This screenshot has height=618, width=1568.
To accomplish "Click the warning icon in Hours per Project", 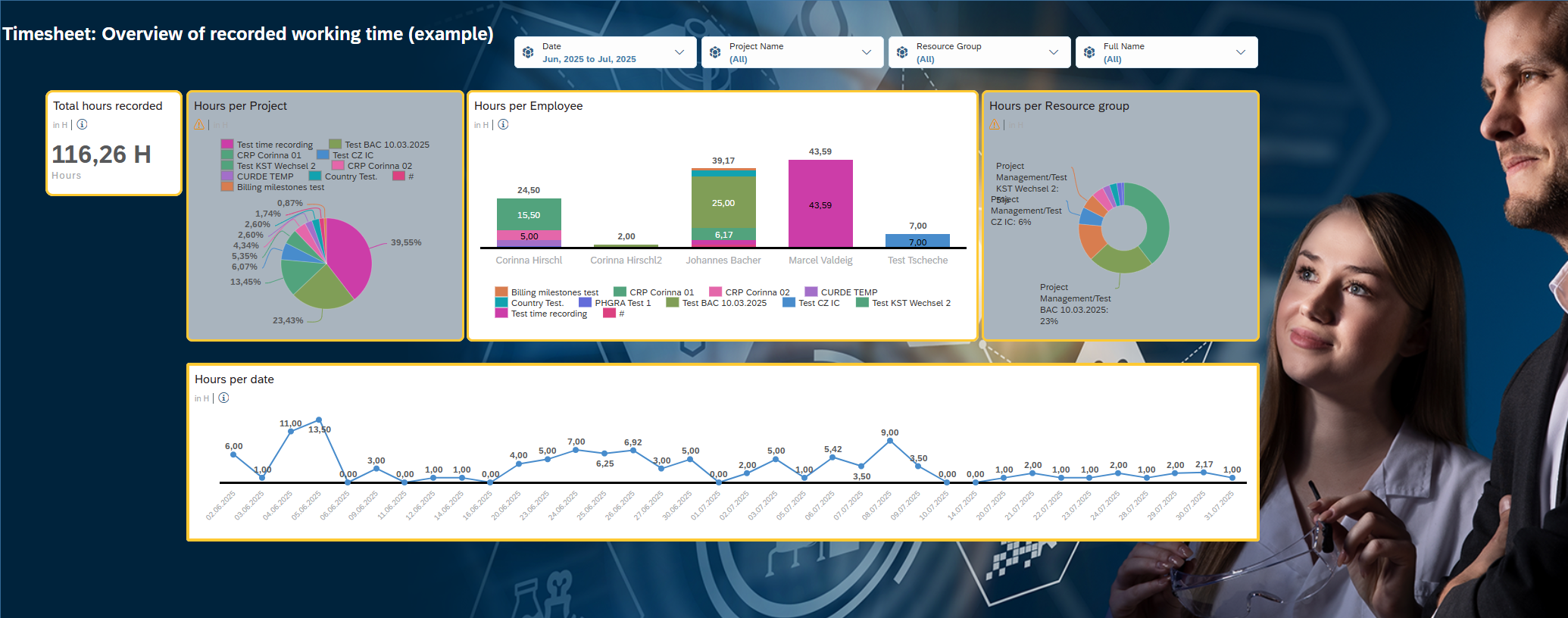I will coord(199,125).
